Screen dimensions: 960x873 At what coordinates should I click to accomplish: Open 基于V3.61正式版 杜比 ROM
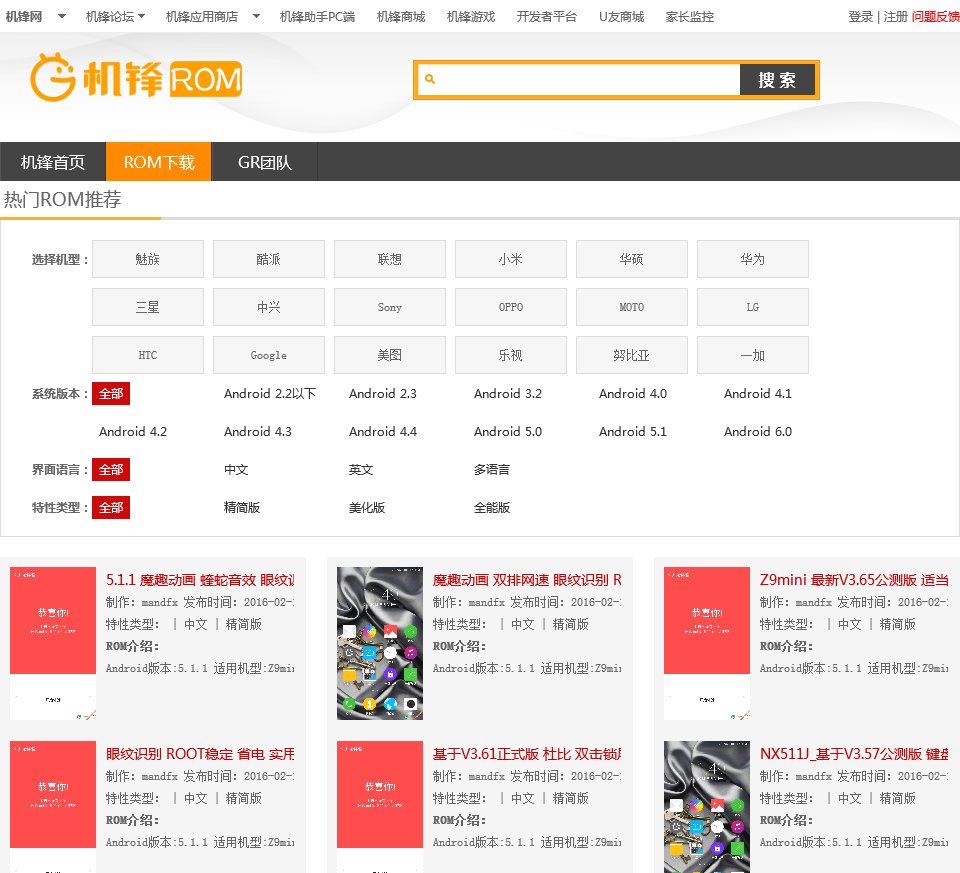(527, 754)
